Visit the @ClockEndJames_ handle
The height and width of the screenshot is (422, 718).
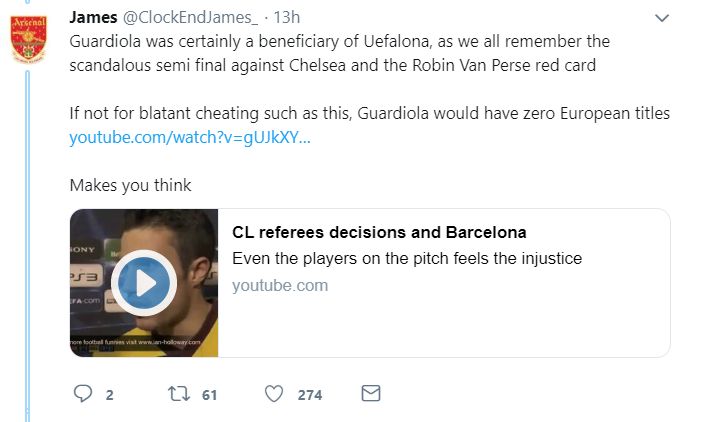(190, 17)
